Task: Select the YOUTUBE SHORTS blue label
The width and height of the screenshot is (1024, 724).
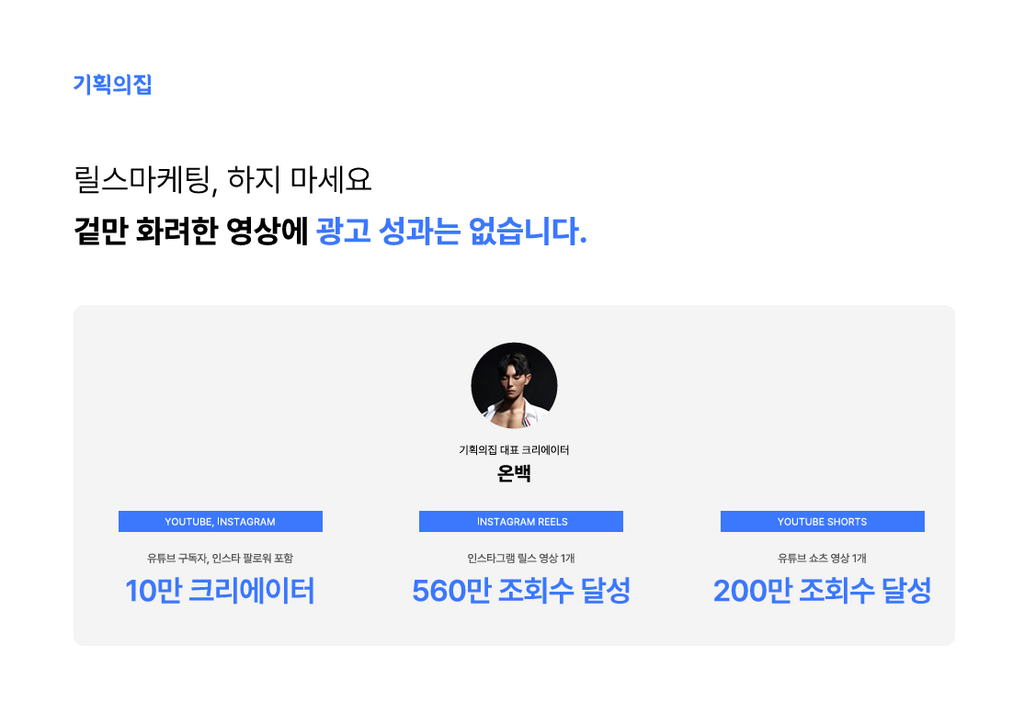Action: 822,522
